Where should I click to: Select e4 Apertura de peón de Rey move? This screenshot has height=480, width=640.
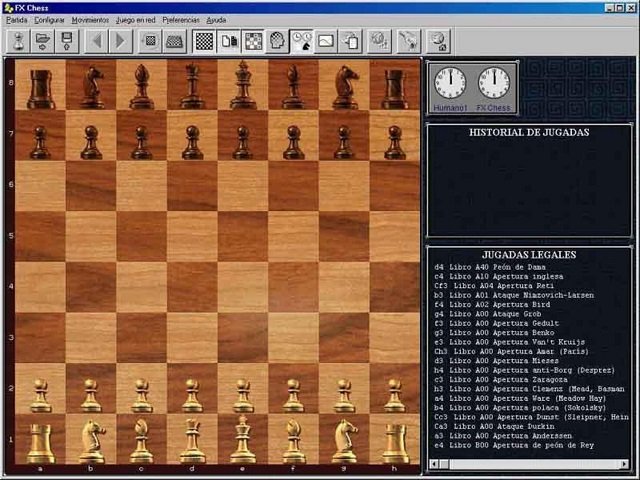(514, 445)
